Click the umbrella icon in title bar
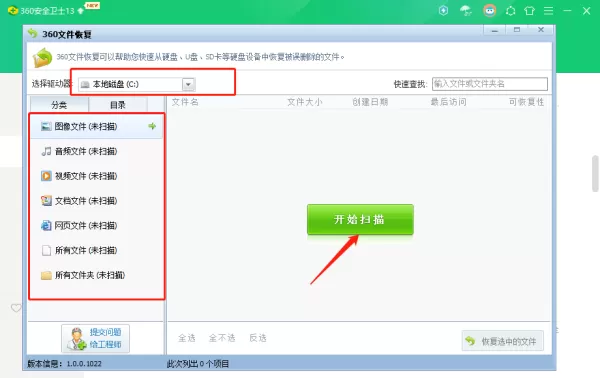 (466, 10)
